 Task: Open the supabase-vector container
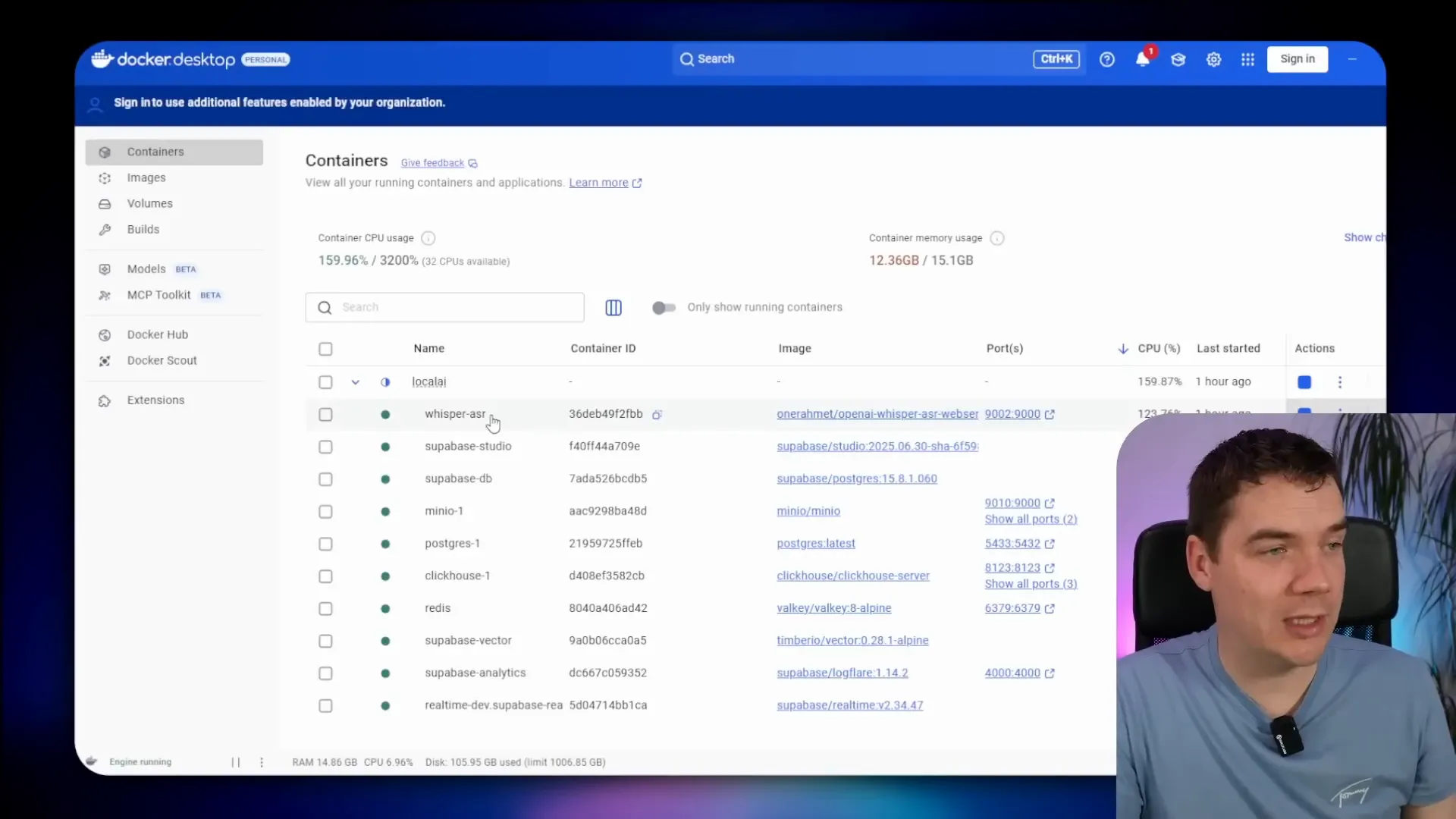pos(468,641)
